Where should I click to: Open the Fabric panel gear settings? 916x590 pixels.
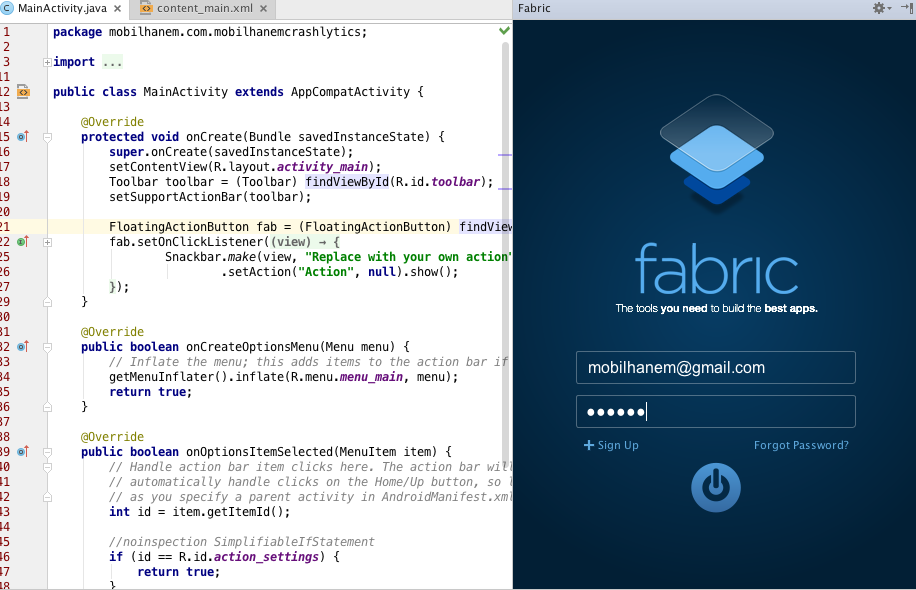tap(880, 8)
